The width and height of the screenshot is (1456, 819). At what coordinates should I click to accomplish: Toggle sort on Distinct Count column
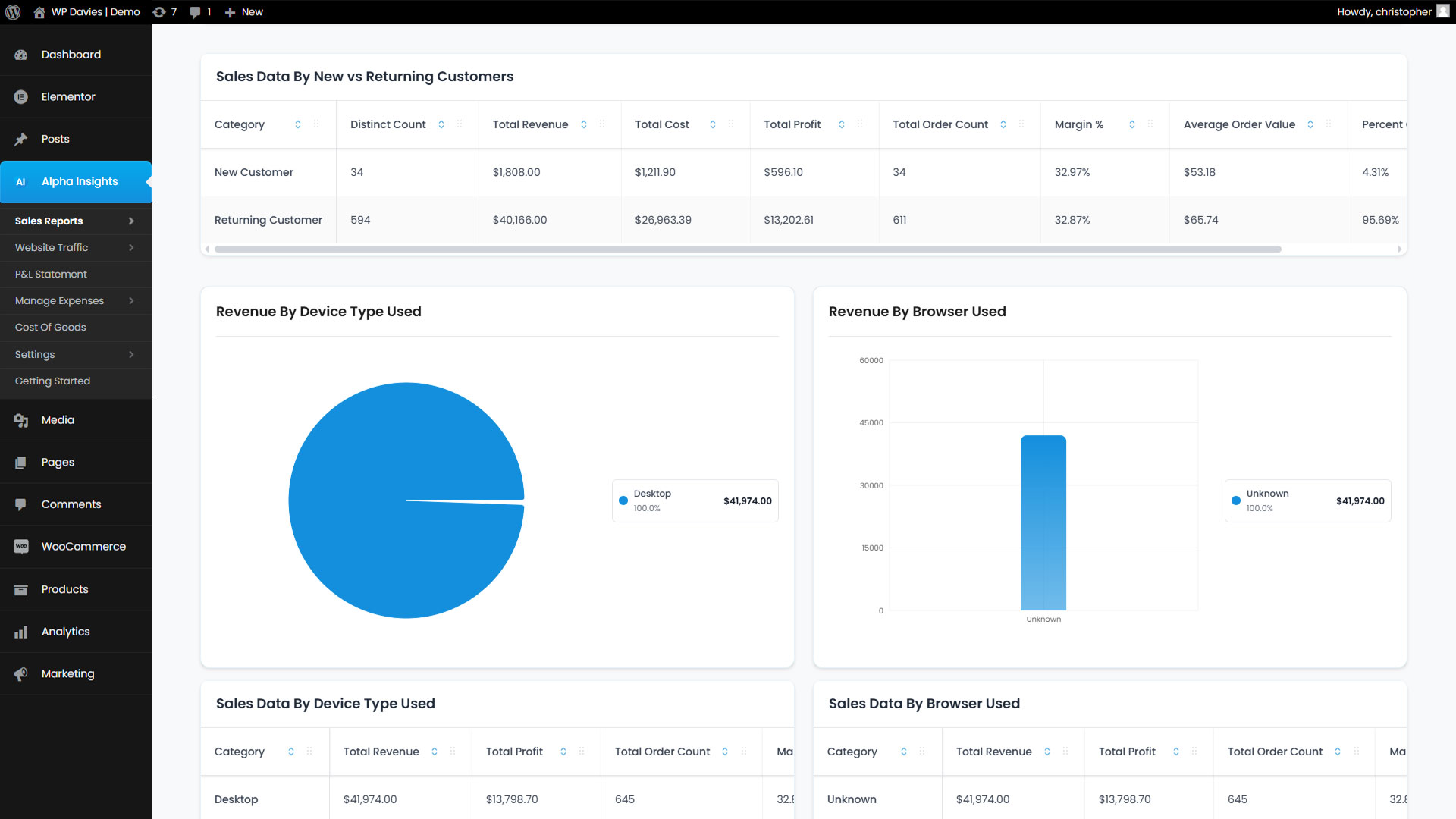[441, 124]
